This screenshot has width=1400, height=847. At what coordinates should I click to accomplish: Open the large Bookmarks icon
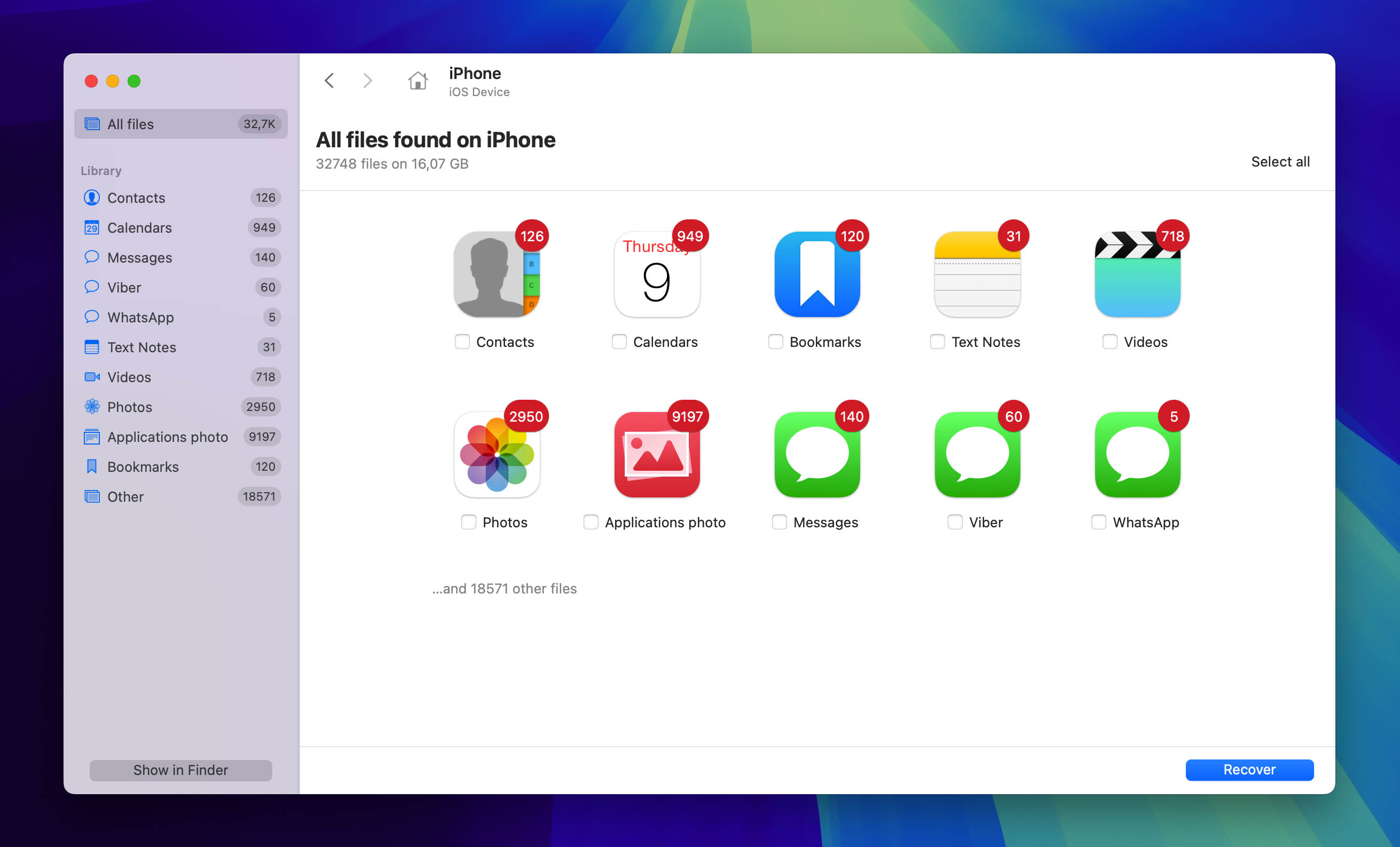point(817,274)
